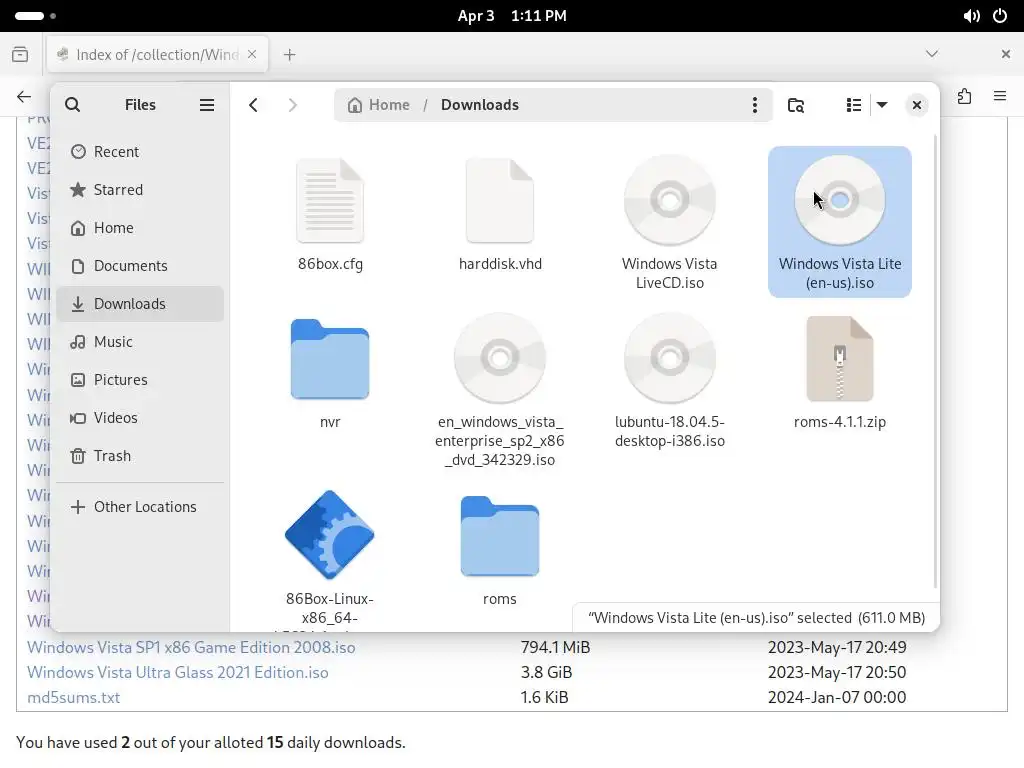The height and width of the screenshot is (768, 1024).
Task: Select the Windows Vista Lite (en-us).iso disc icon
Action: (840, 200)
